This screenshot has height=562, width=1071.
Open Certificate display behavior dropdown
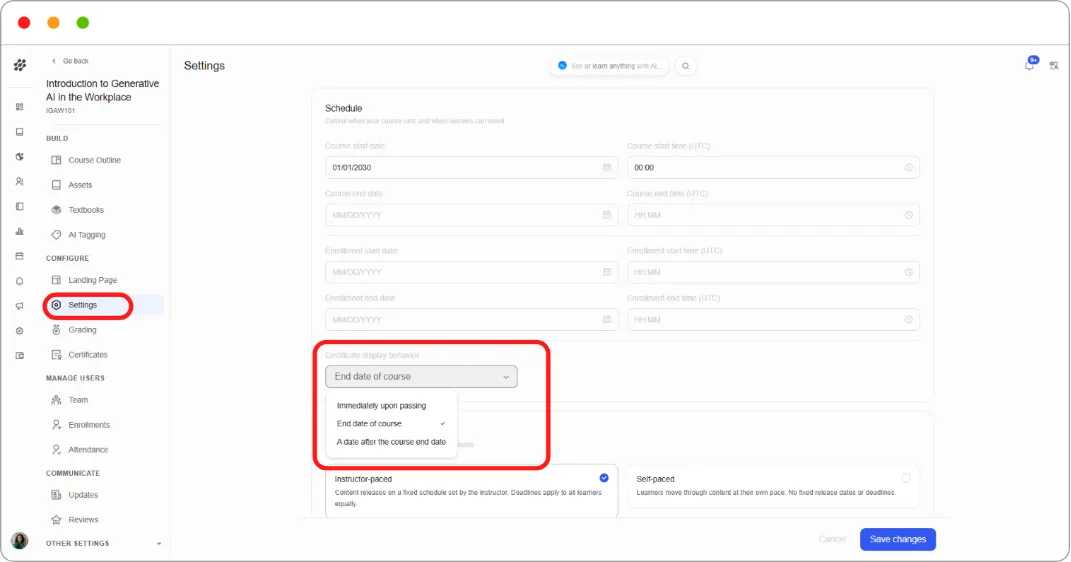pyautogui.click(x=421, y=376)
